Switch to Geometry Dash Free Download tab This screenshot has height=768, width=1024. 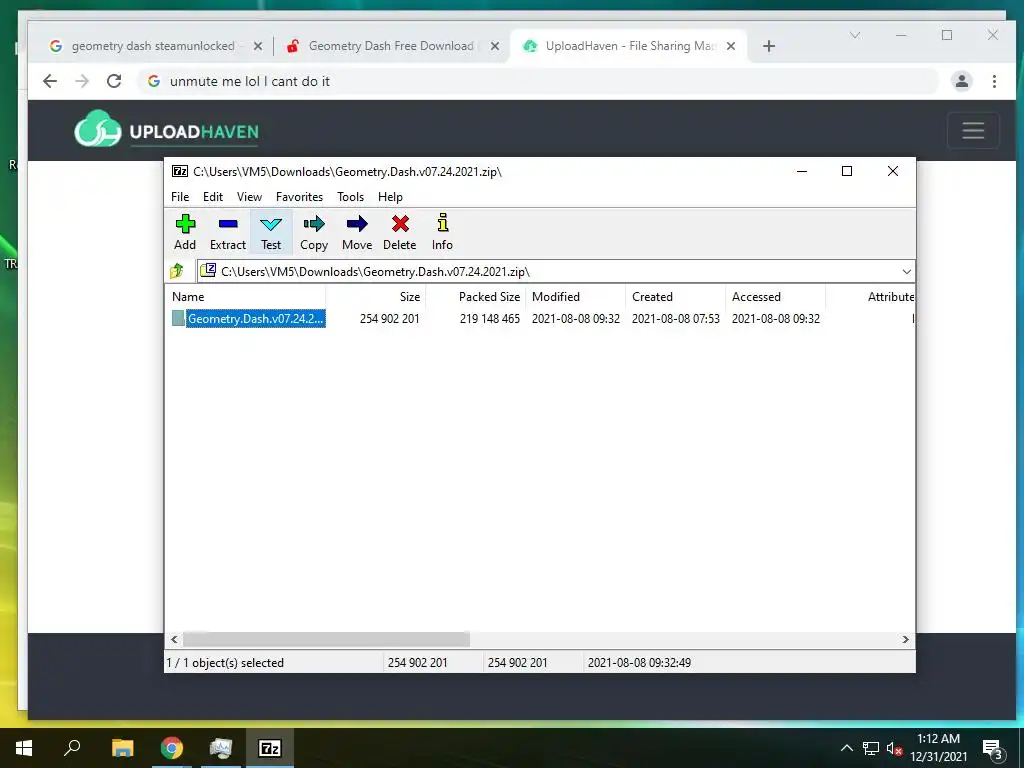pos(391,46)
